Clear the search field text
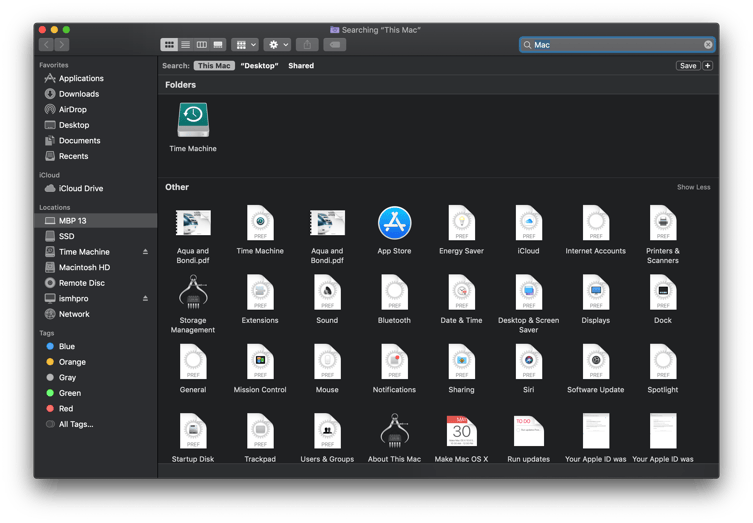The width and height of the screenshot is (753, 523). [708, 45]
